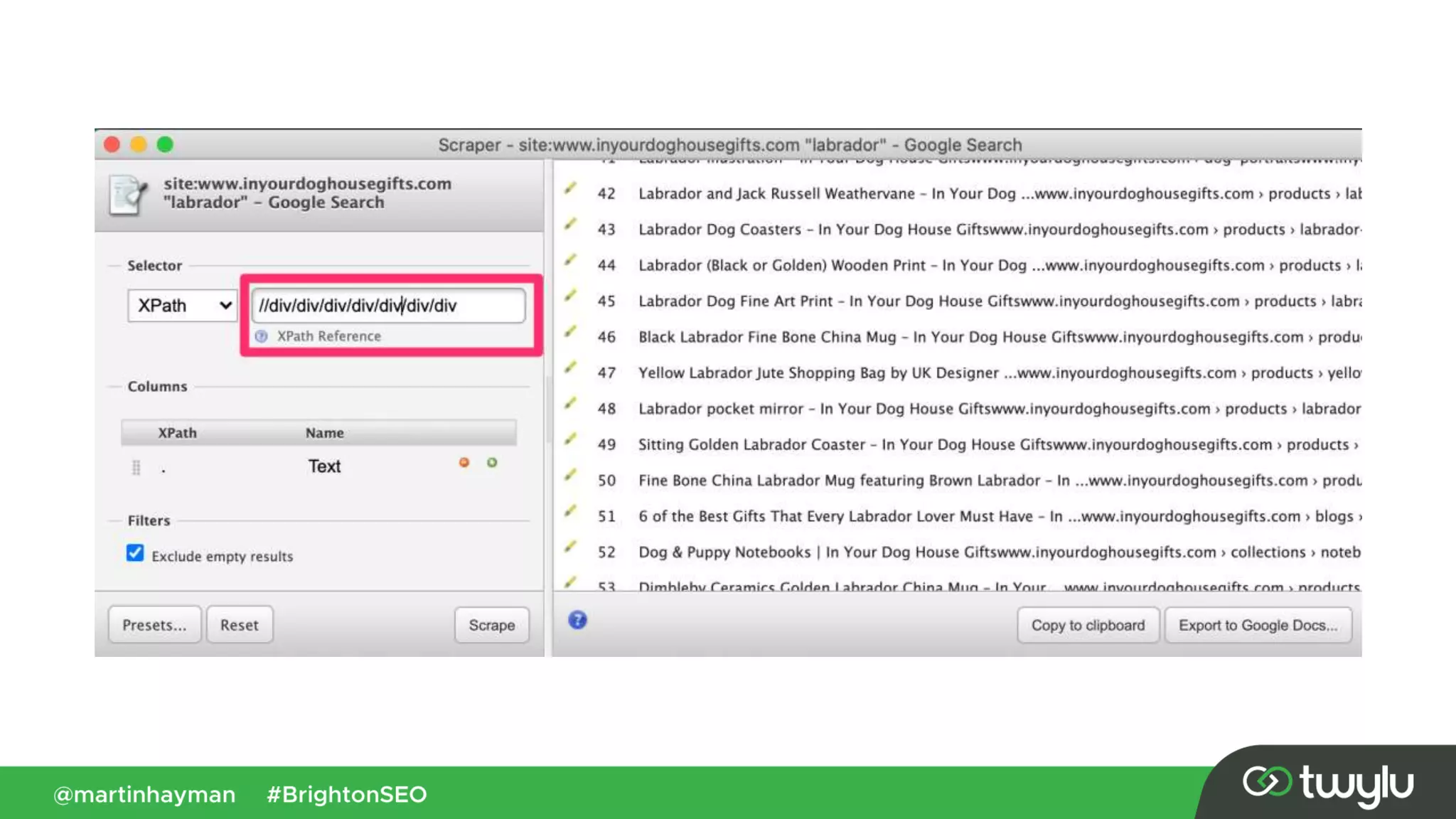The width and height of the screenshot is (1456, 819).
Task: Open the XPath selector type dropdown
Action: (x=183, y=306)
